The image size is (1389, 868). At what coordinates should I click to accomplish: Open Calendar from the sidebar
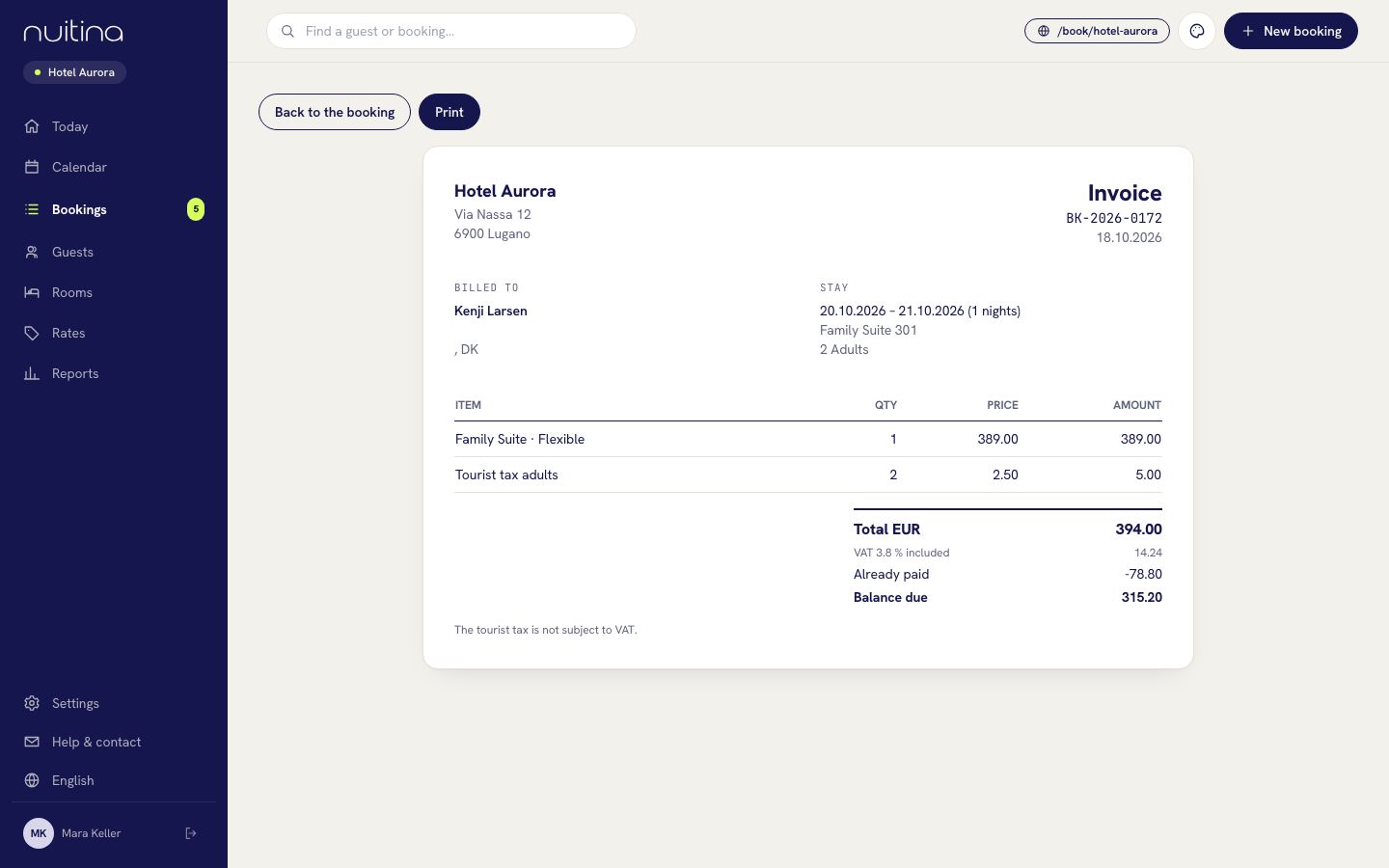[114, 167]
